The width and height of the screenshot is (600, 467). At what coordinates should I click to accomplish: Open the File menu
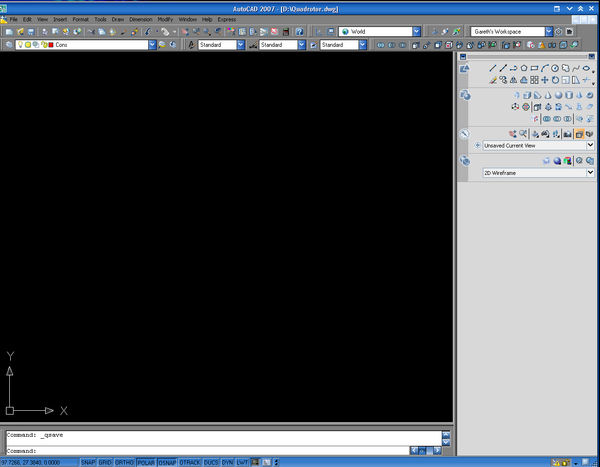pos(13,20)
